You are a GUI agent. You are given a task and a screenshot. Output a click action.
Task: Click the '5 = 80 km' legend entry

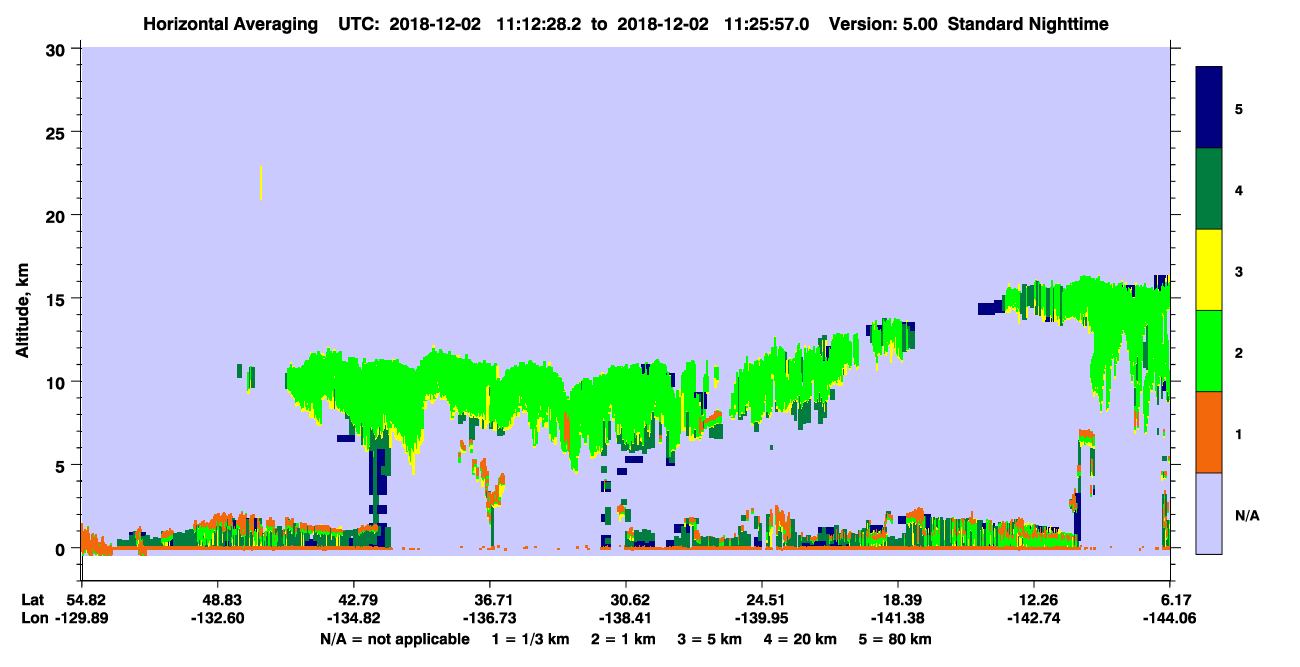point(896,639)
